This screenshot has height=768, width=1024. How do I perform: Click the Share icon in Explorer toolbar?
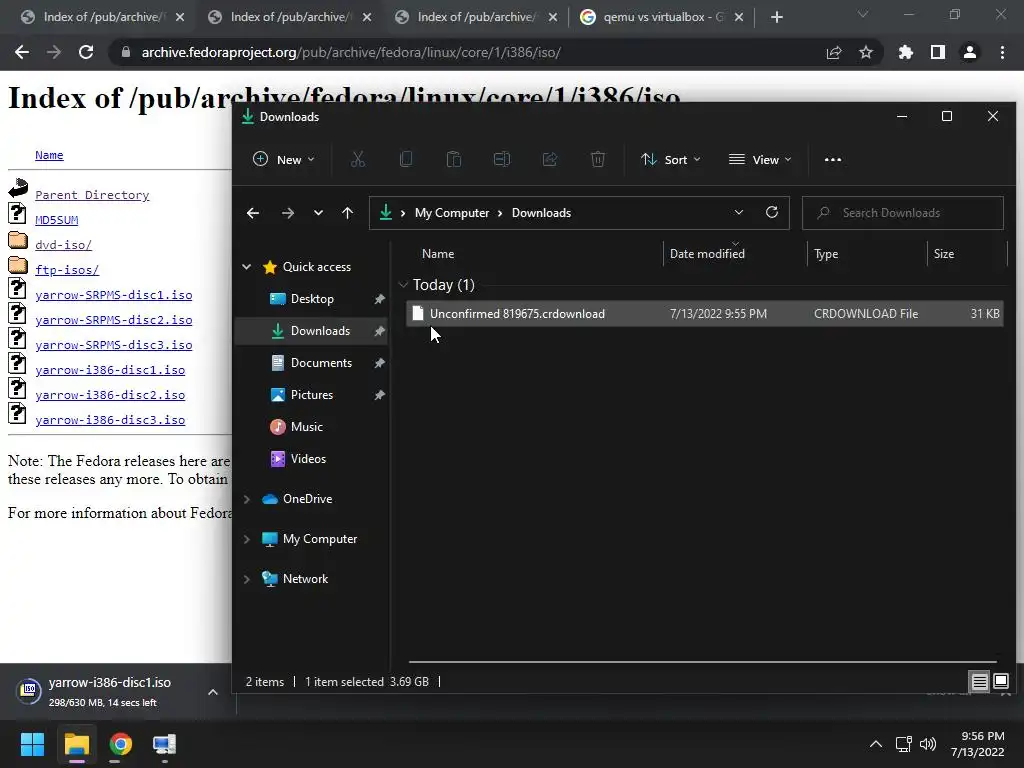pos(550,159)
